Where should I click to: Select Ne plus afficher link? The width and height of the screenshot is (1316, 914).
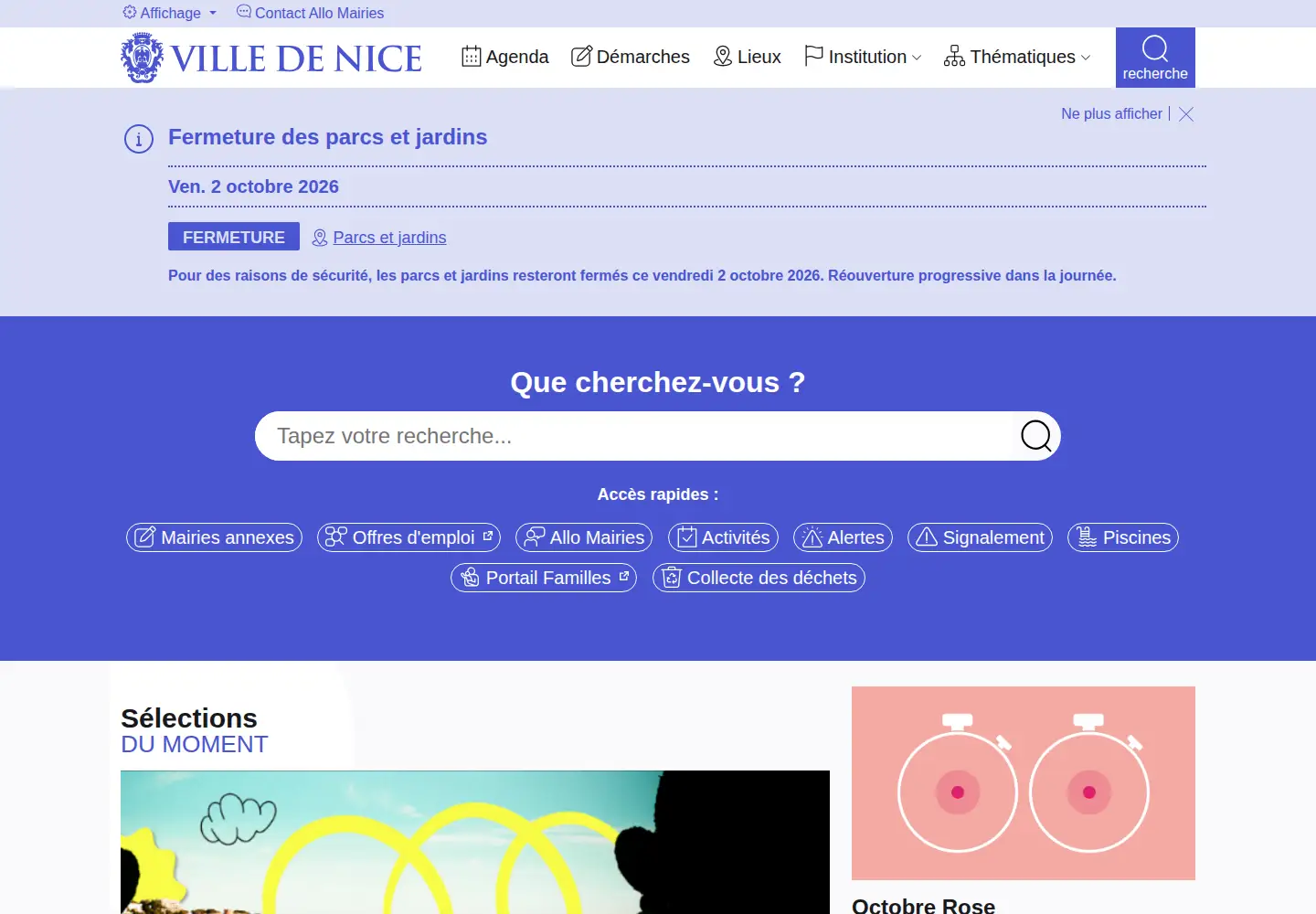1111,114
